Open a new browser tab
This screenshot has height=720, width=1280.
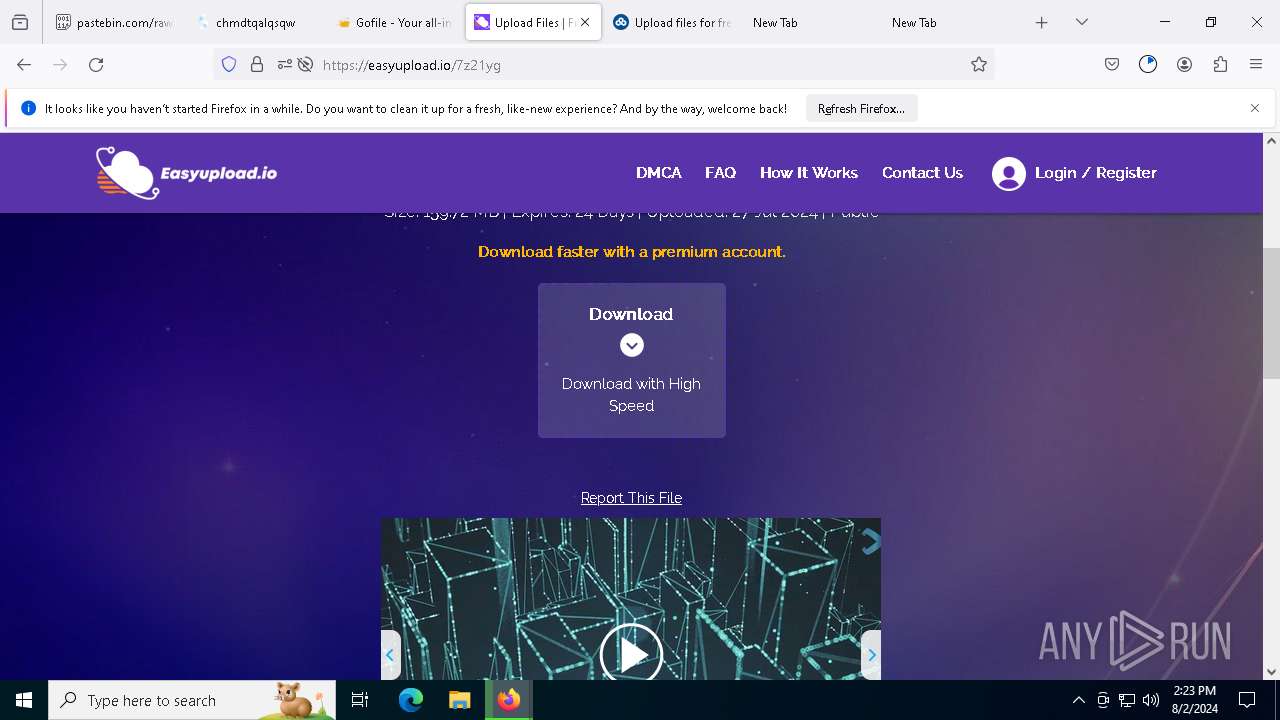point(1042,22)
